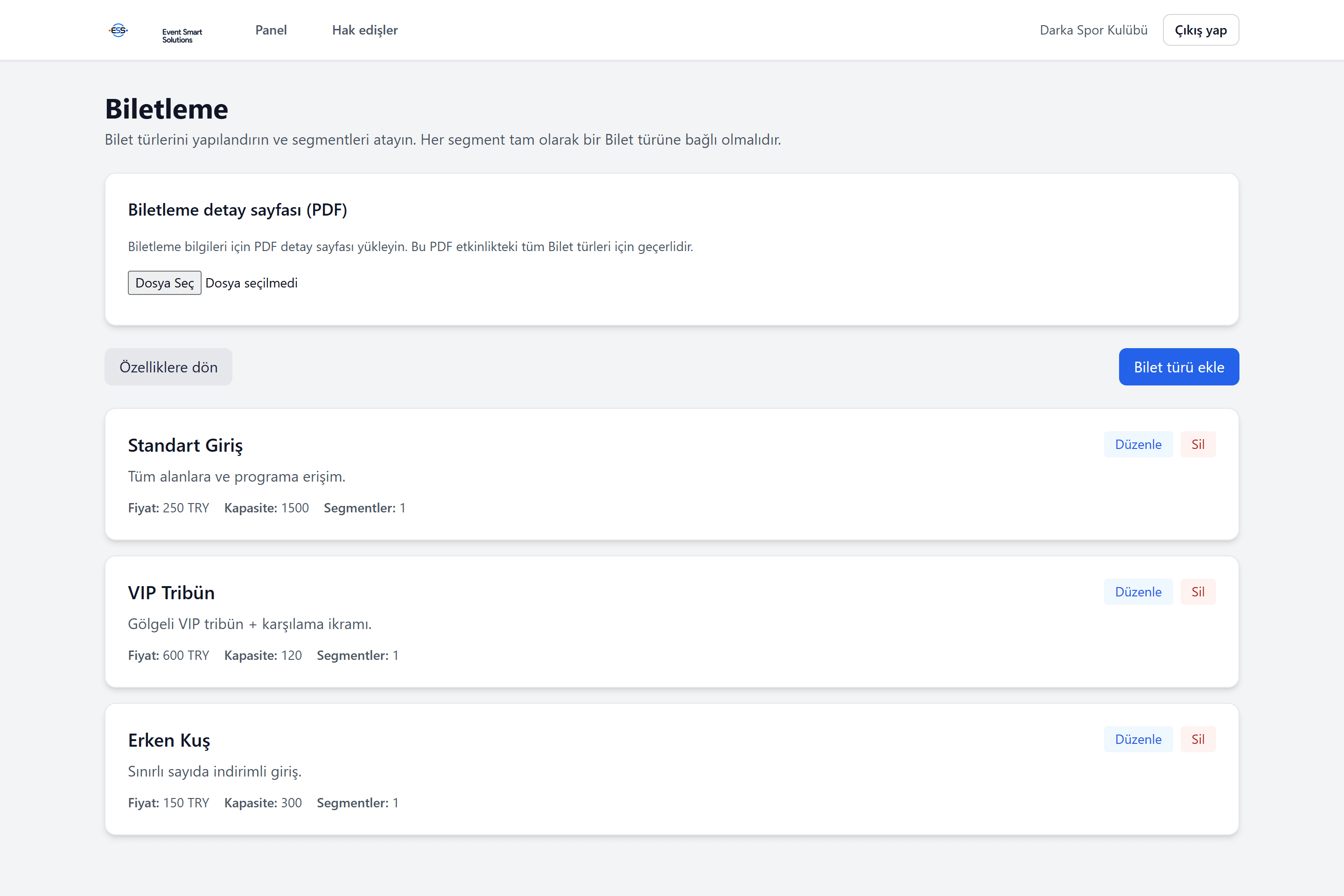Choose a PDF with Dosya Seç
The image size is (1344, 896).
pyautogui.click(x=165, y=283)
